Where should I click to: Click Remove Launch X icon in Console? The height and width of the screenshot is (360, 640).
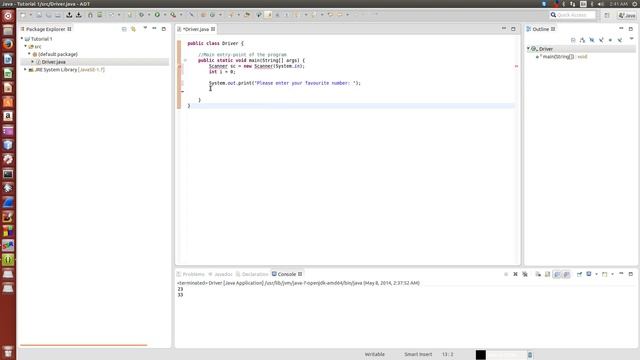click(x=516, y=274)
